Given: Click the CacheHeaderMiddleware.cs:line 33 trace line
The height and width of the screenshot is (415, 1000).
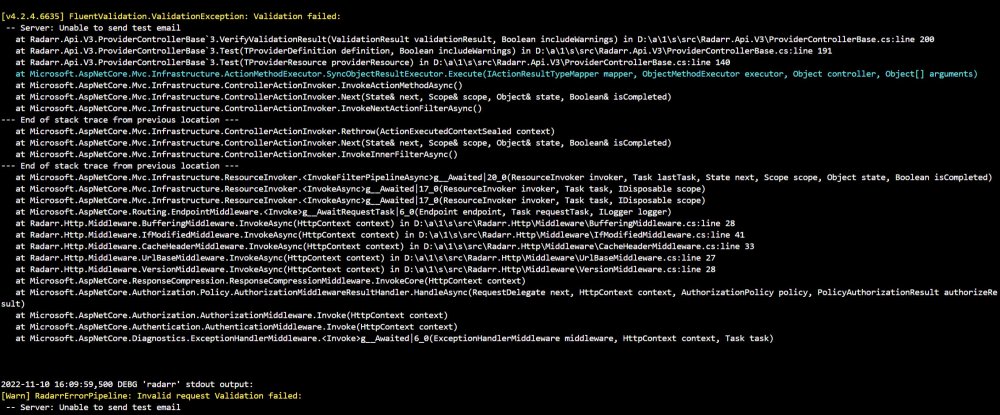Looking at the screenshot, I should point(385,246).
